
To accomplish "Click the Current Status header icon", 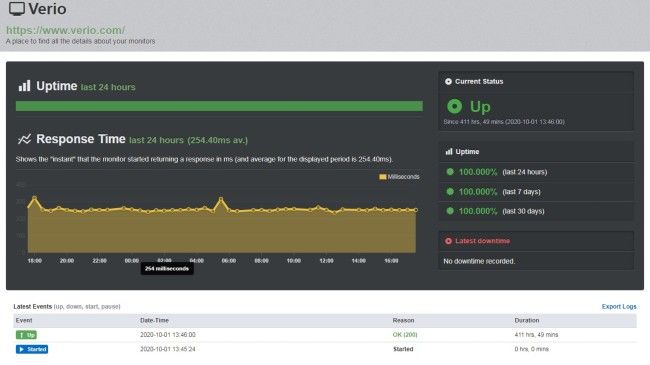I will coord(448,82).
